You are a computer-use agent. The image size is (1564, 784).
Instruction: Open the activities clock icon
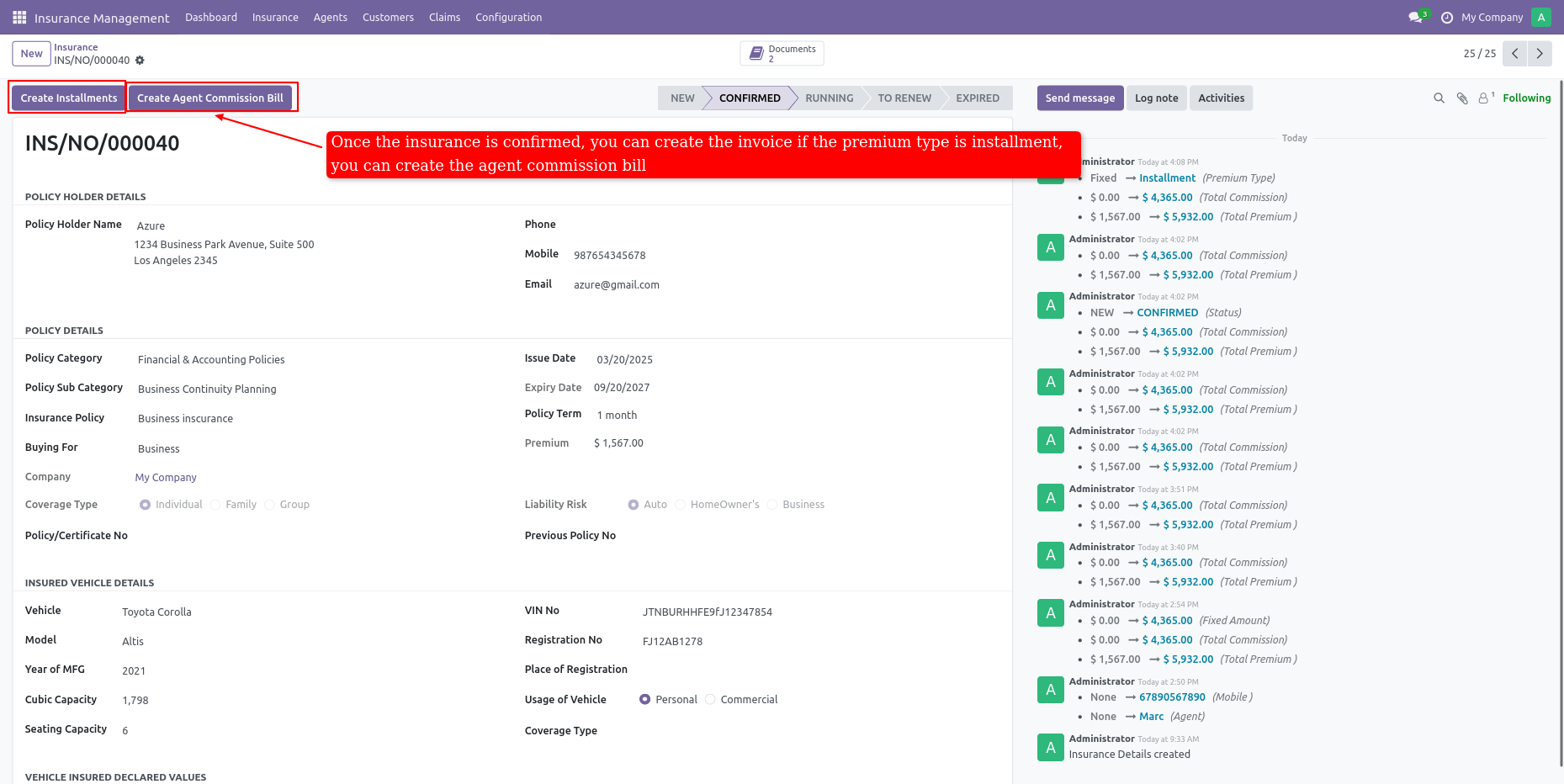click(x=1447, y=18)
